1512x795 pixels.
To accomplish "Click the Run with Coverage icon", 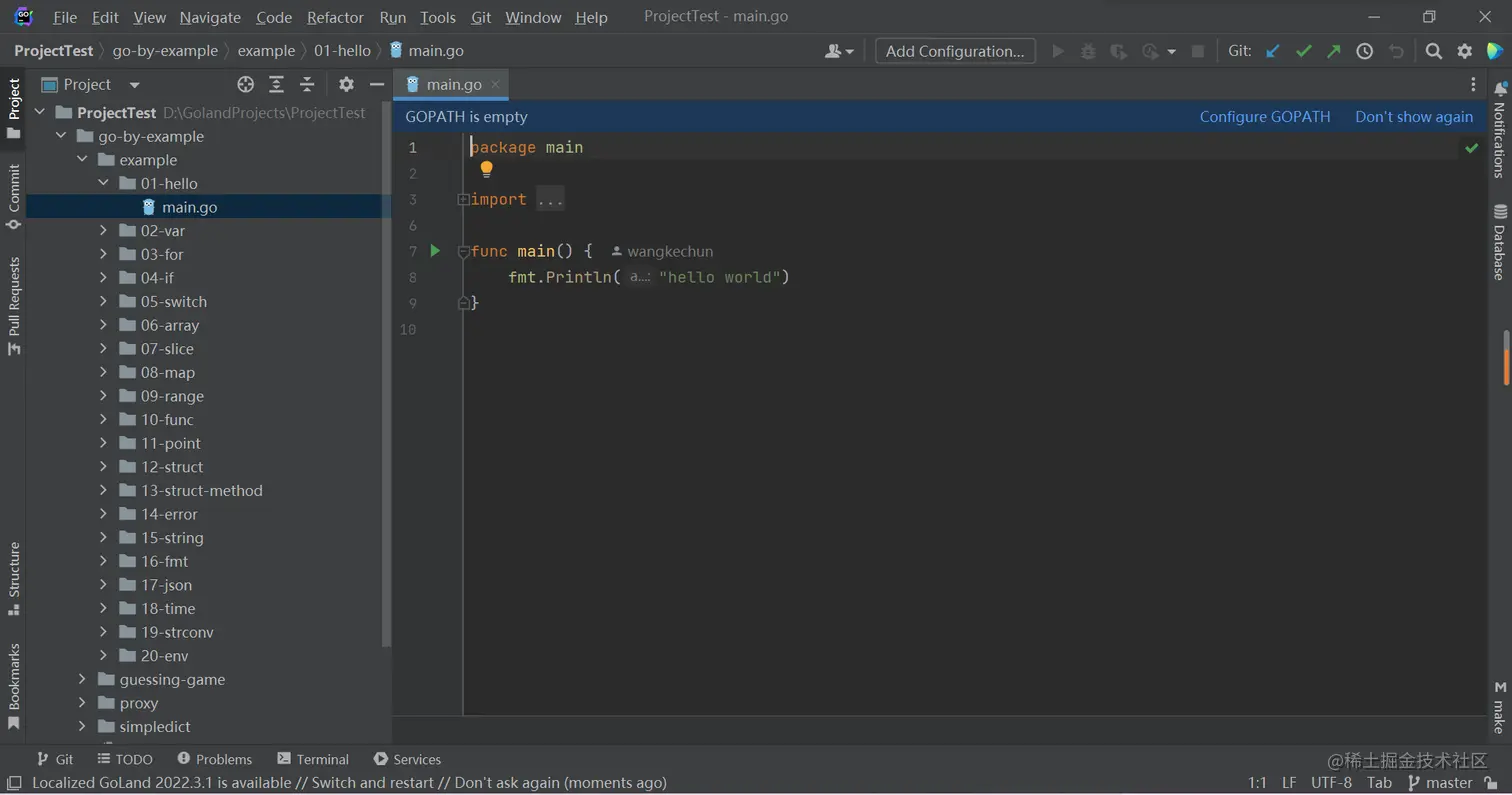I will (1119, 51).
